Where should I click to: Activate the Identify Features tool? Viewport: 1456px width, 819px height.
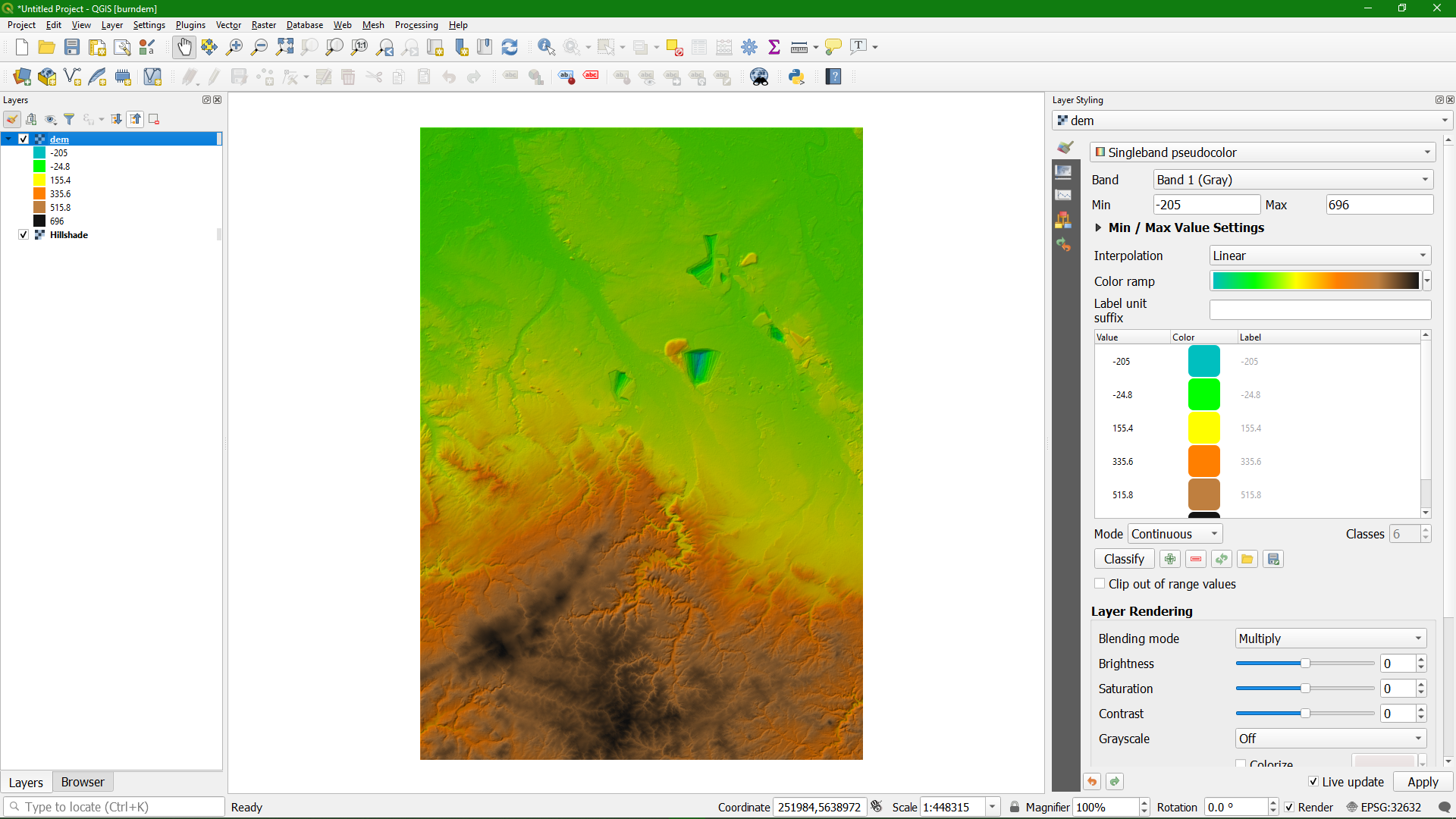(x=546, y=47)
